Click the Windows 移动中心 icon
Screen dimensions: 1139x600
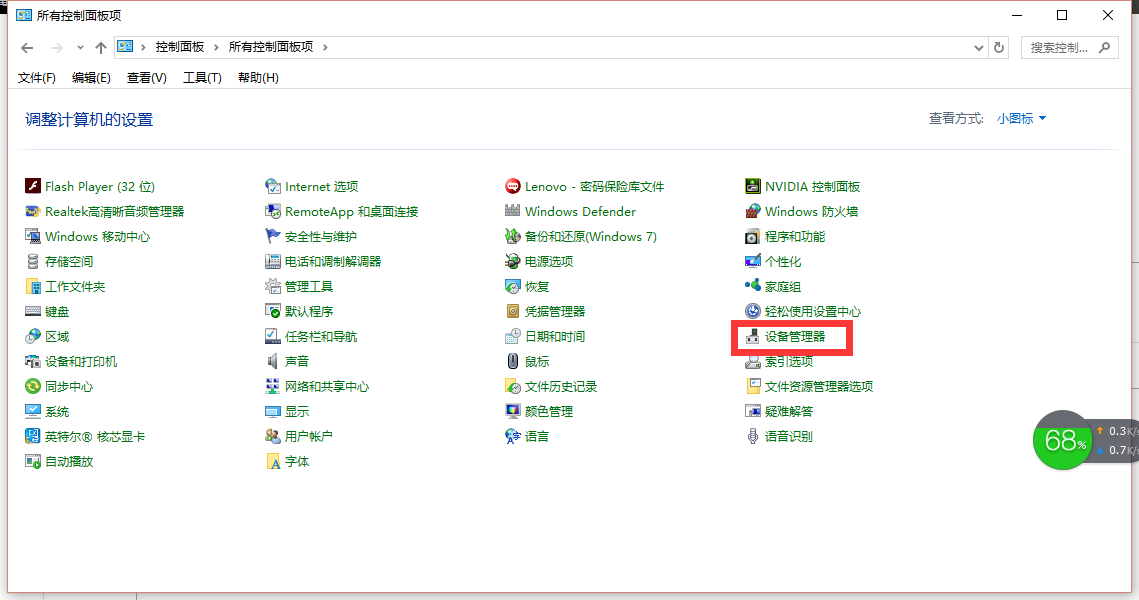(x=33, y=236)
